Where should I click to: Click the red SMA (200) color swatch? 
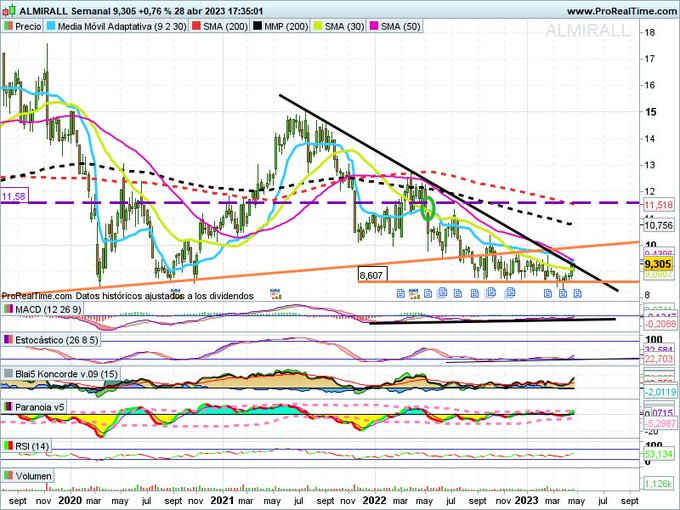click(x=196, y=26)
